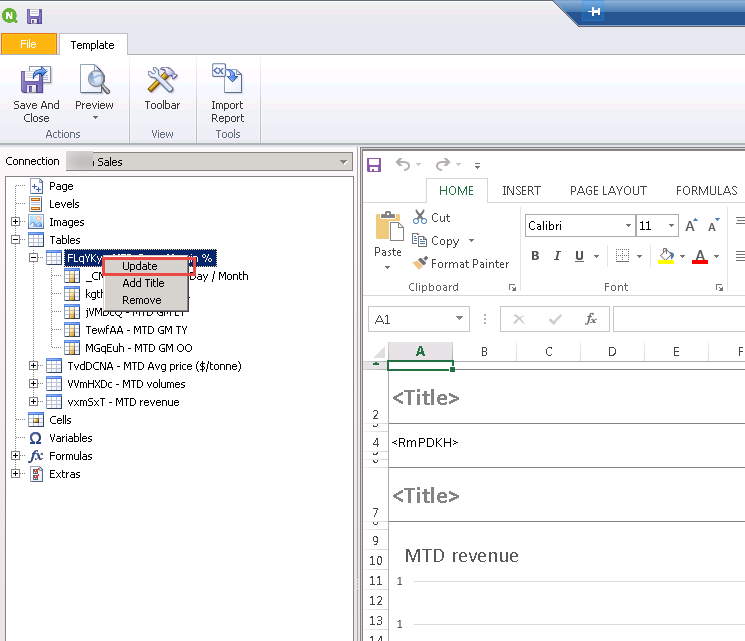
Task: Click Cut in the Clipboard group
Action: coord(431,218)
